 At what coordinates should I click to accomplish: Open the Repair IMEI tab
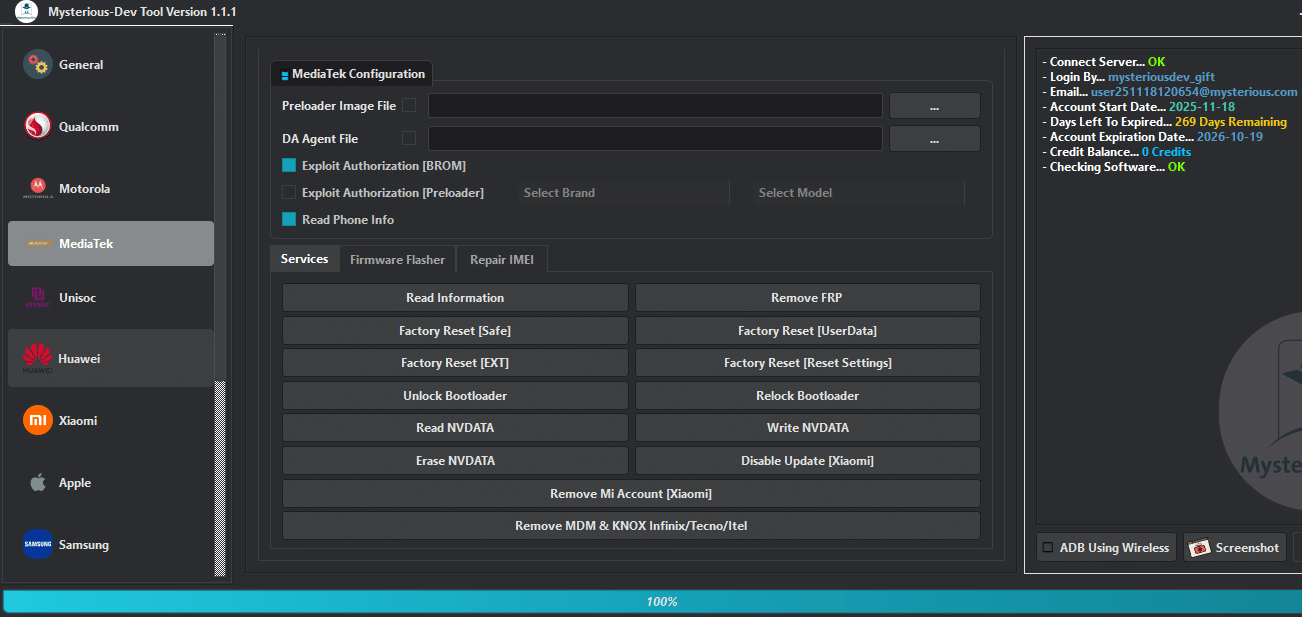pos(501,258)
